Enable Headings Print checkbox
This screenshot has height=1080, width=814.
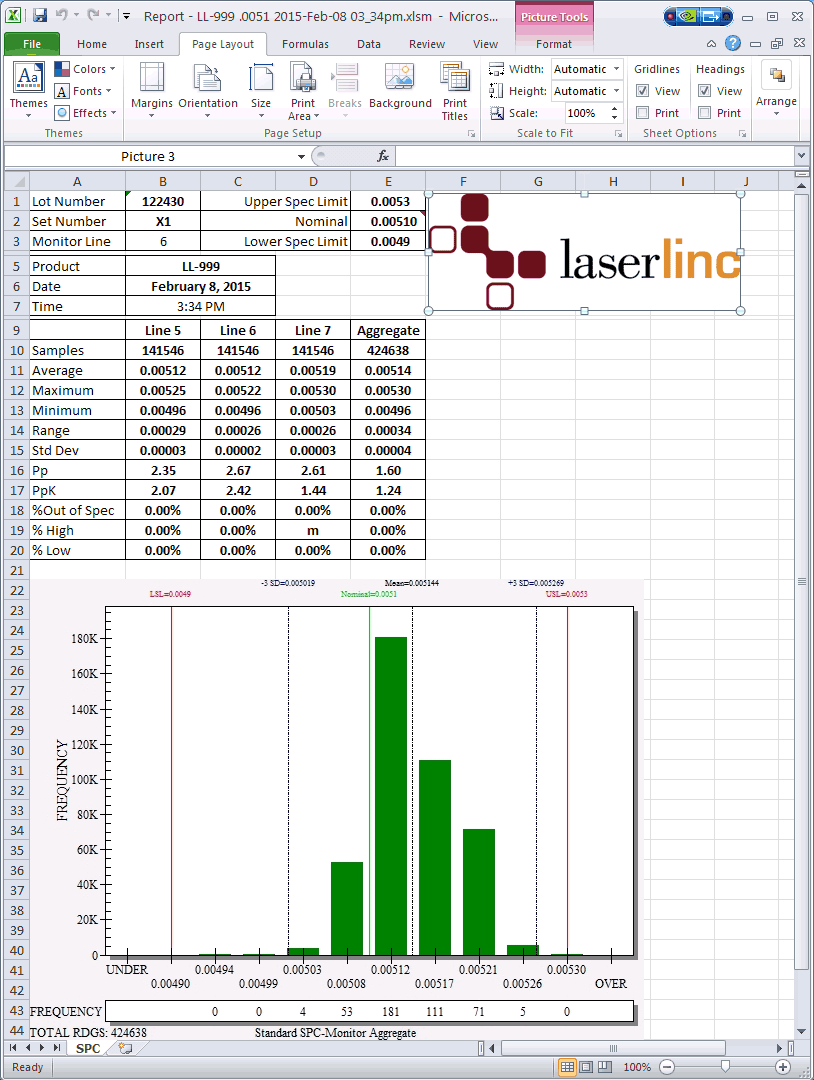[705, 113]
